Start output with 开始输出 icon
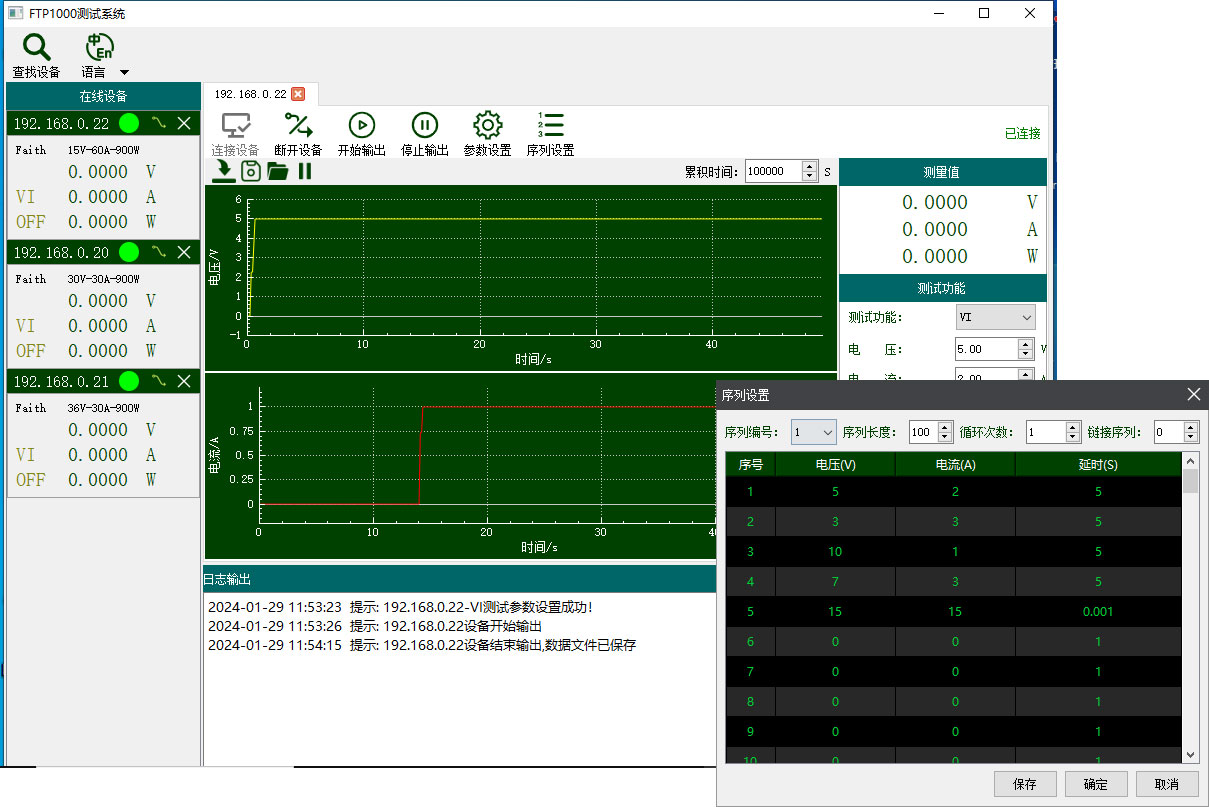 click(x=361, y=125)
